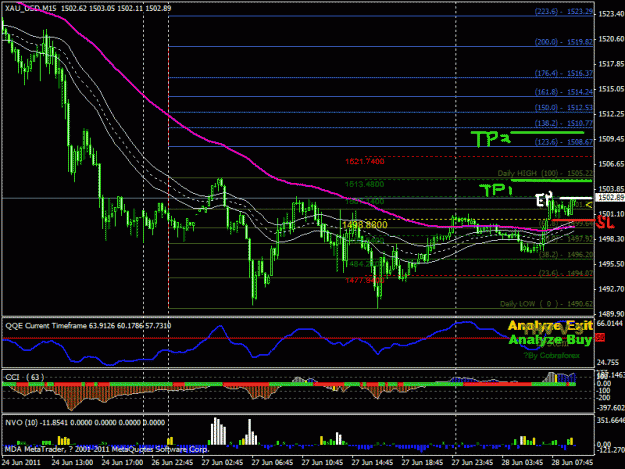Click the ?By Cobraforex credit text
Screen dimensions: 625x469
552,355
